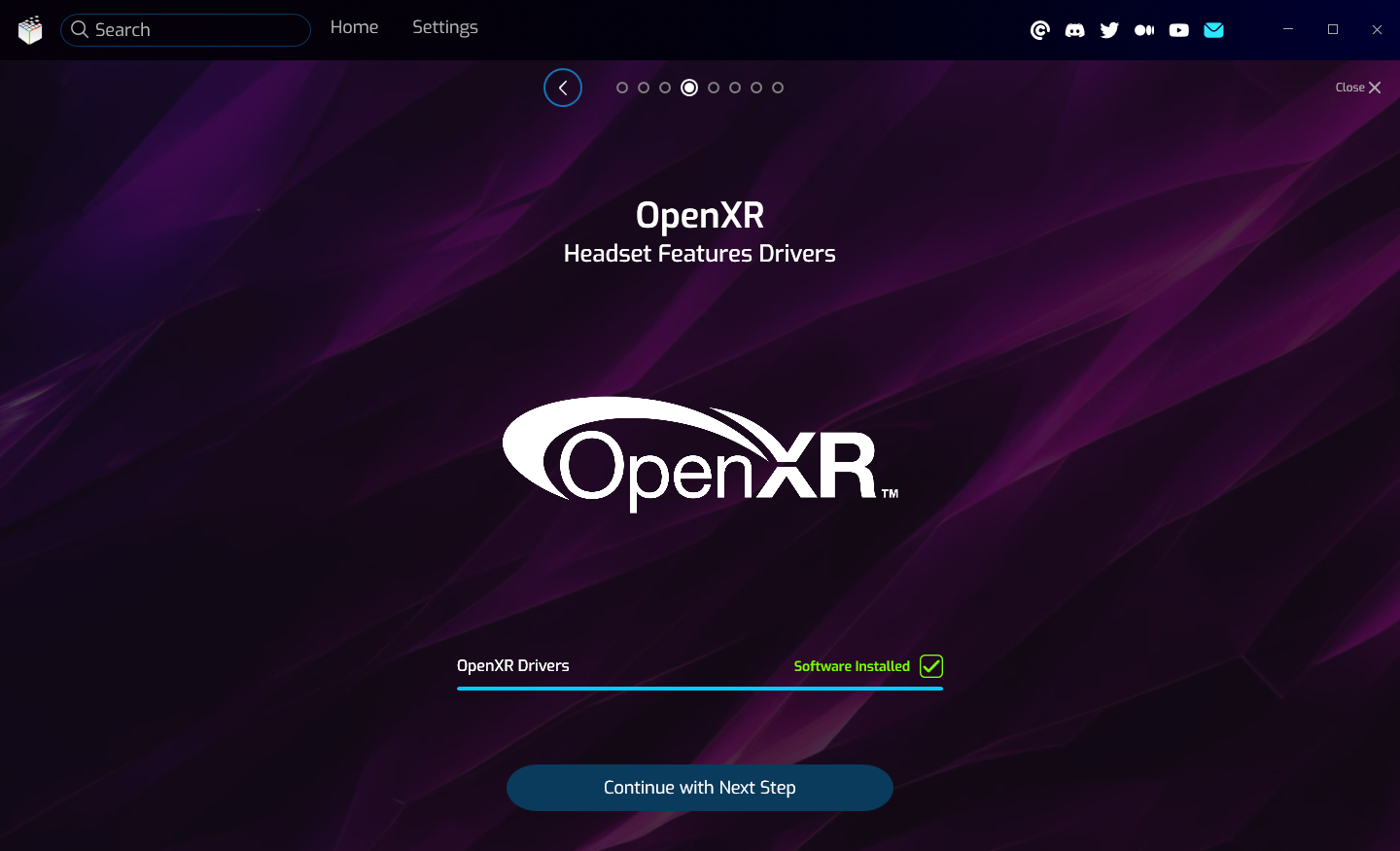
Task: Click the Headset Features Drivers subtitle
Action: tap(700, 254)
